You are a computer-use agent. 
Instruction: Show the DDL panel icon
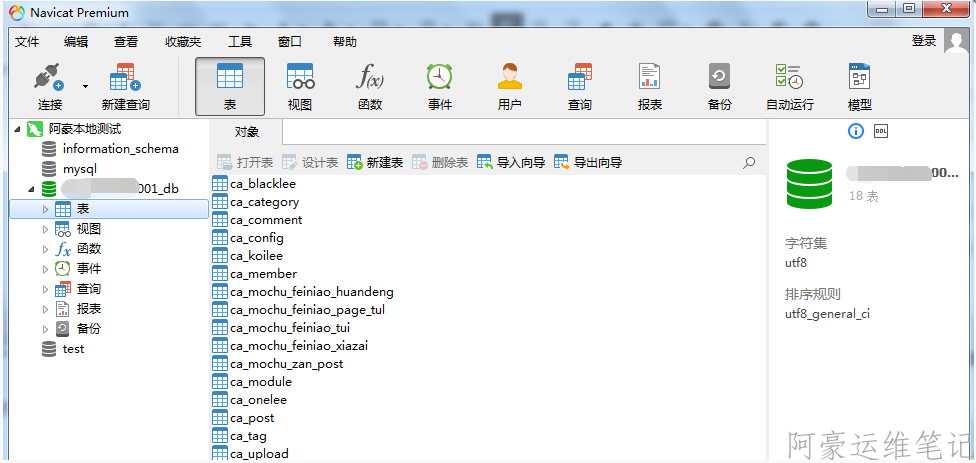coord(881,131)
